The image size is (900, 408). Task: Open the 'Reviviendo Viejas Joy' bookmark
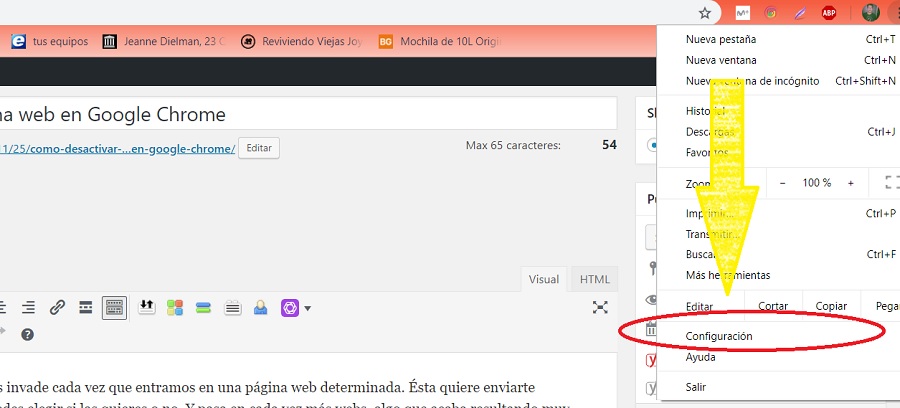301,41
